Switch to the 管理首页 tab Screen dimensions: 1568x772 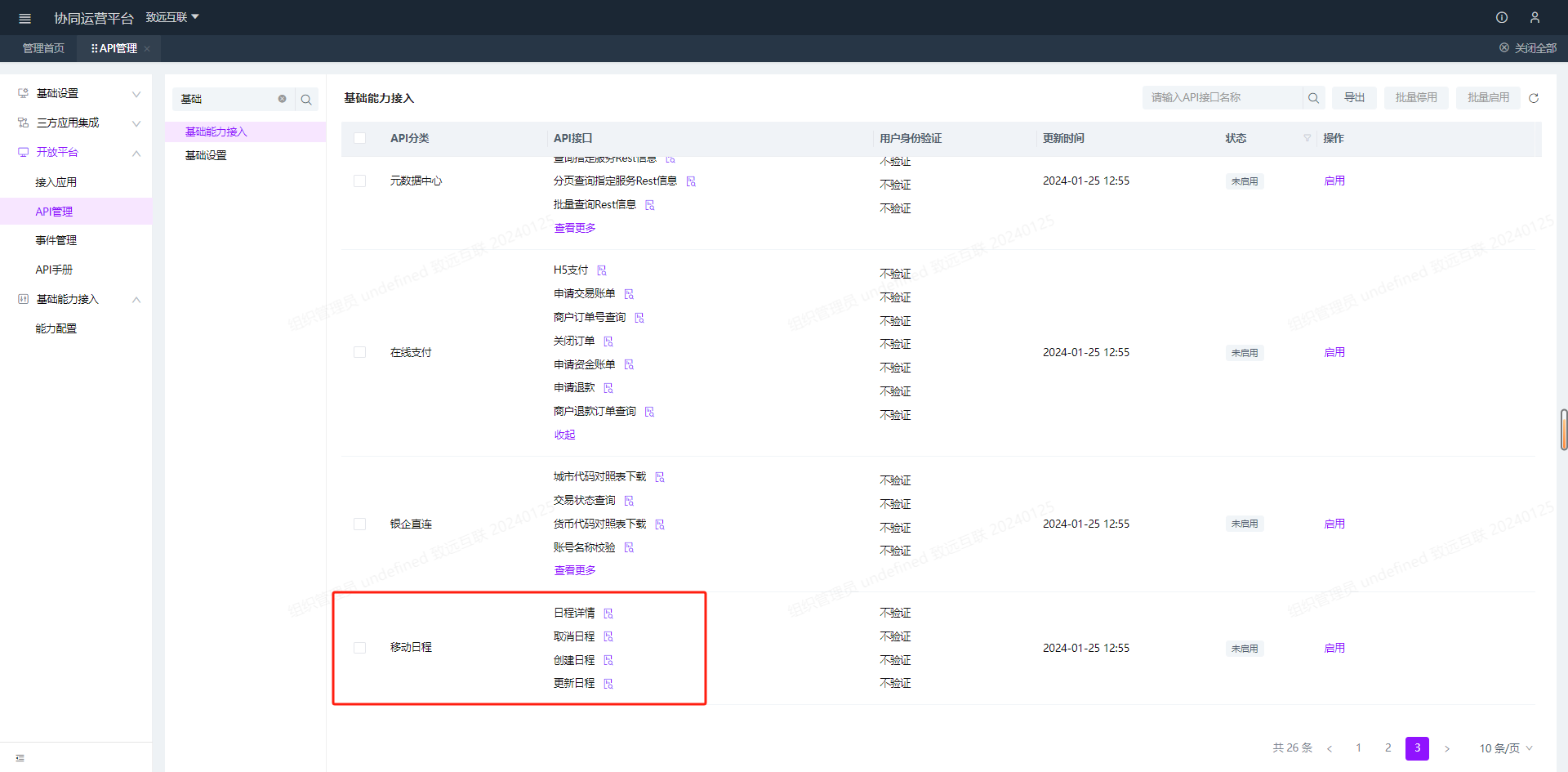pyautogui.click(x=42, y=48)
